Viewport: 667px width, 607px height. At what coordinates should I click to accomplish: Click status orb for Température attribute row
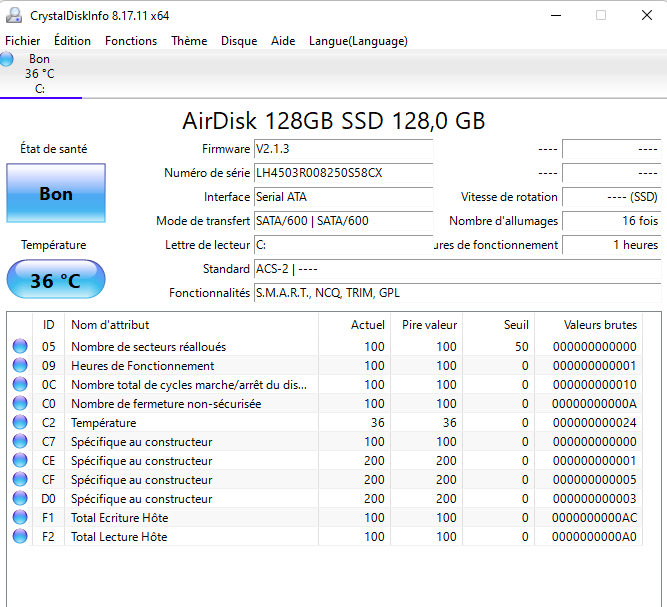20,423
